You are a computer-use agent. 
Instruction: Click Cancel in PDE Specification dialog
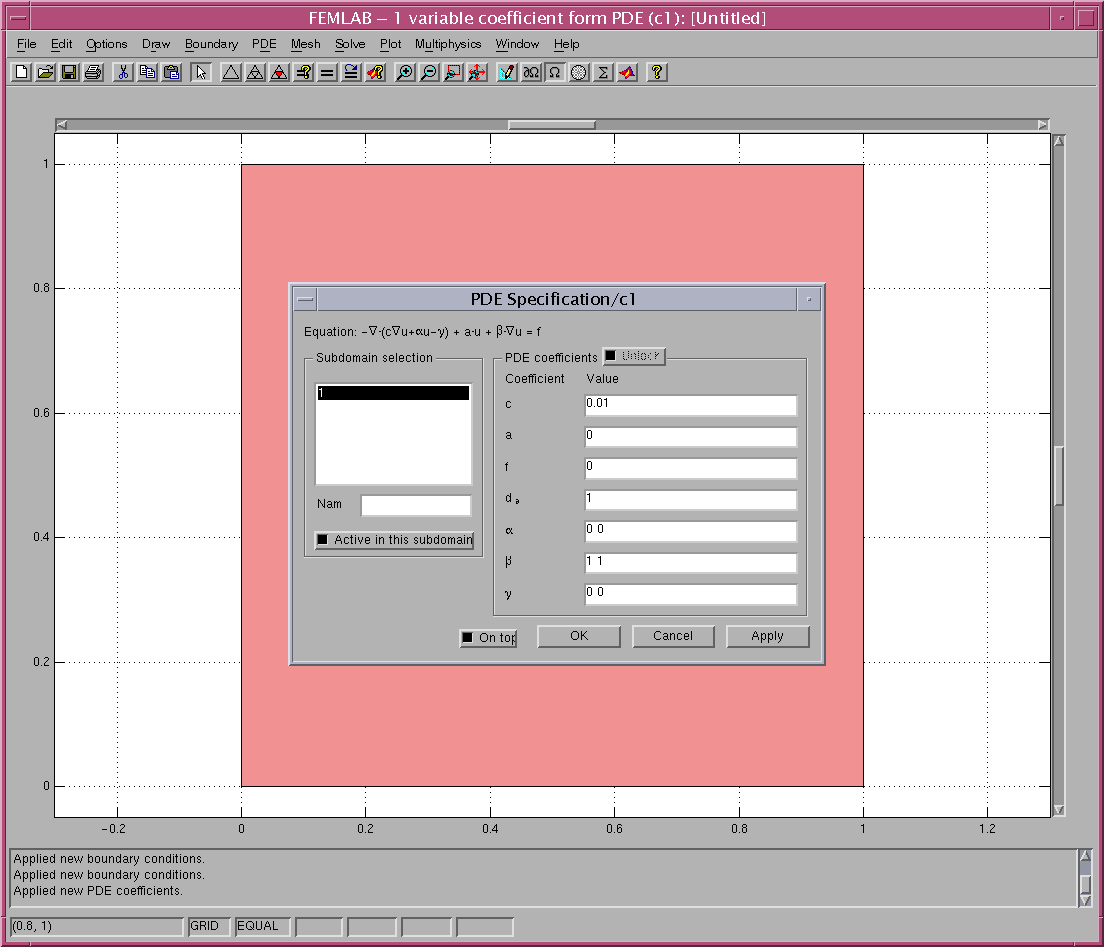click(673, 636)
